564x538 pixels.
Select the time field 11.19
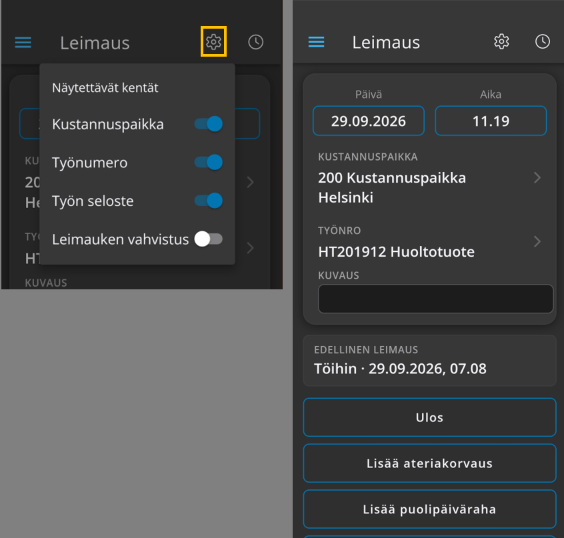click(x=491, y=121)
